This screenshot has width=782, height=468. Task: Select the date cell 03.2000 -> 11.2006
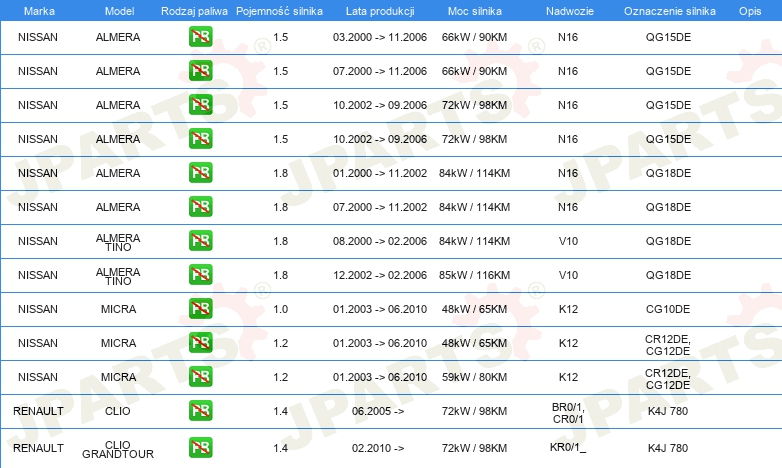[x=380, y=37]
